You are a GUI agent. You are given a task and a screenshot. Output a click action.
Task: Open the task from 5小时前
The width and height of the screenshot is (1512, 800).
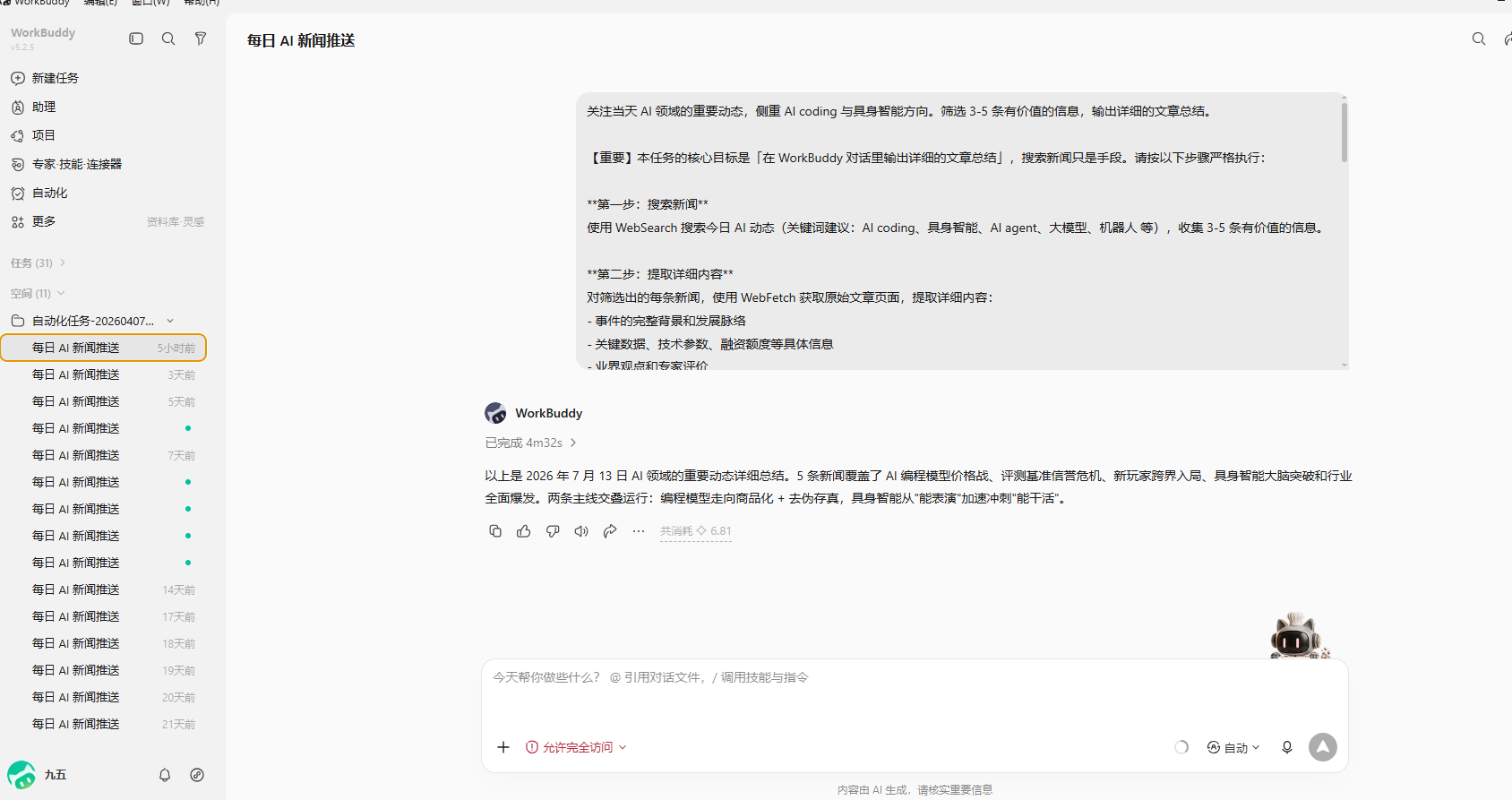click(104, 348)
